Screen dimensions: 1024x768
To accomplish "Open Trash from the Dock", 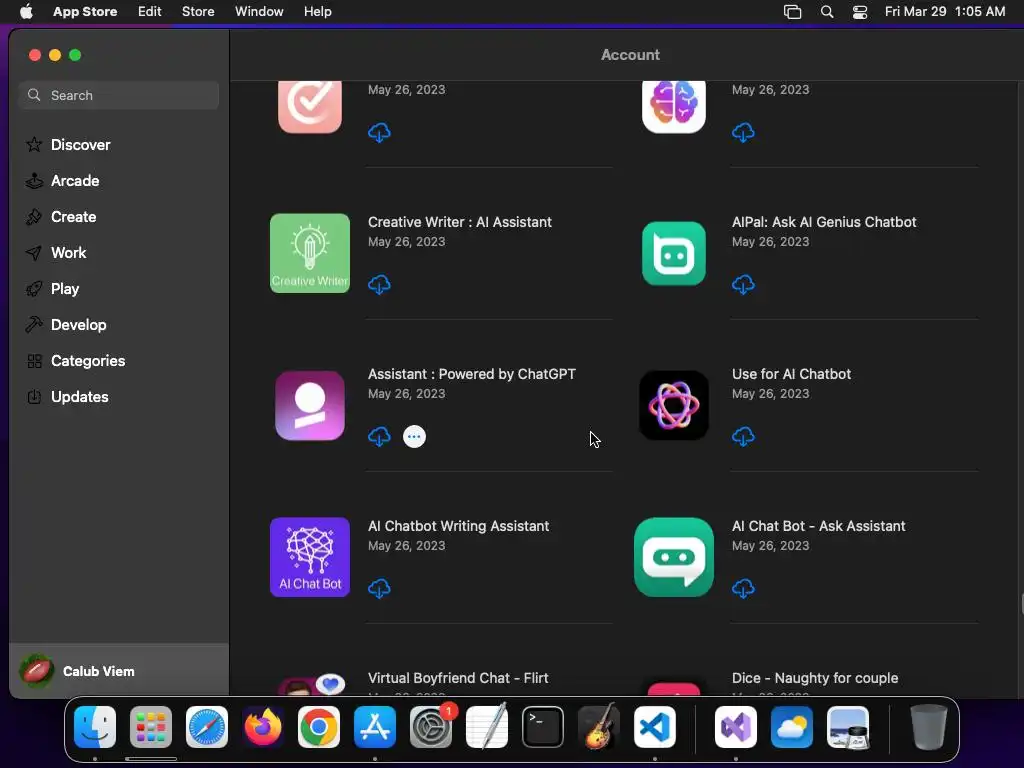I will pyautogui.click(x=929, y=727).
